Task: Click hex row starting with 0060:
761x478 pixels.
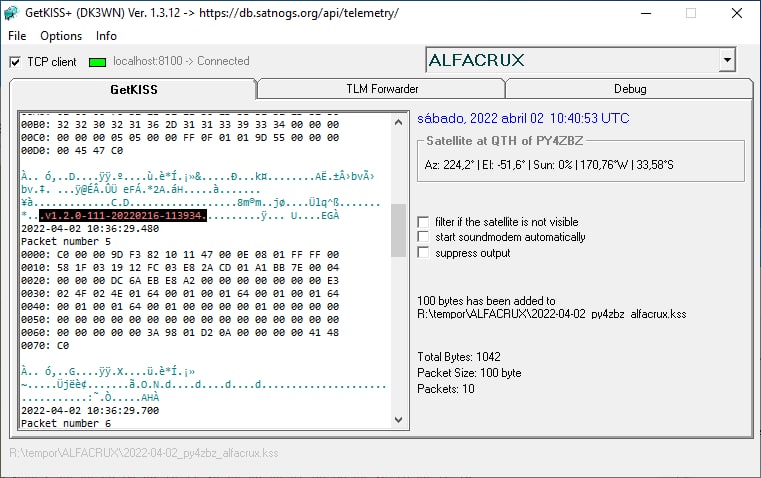Action: pos(180,333)
